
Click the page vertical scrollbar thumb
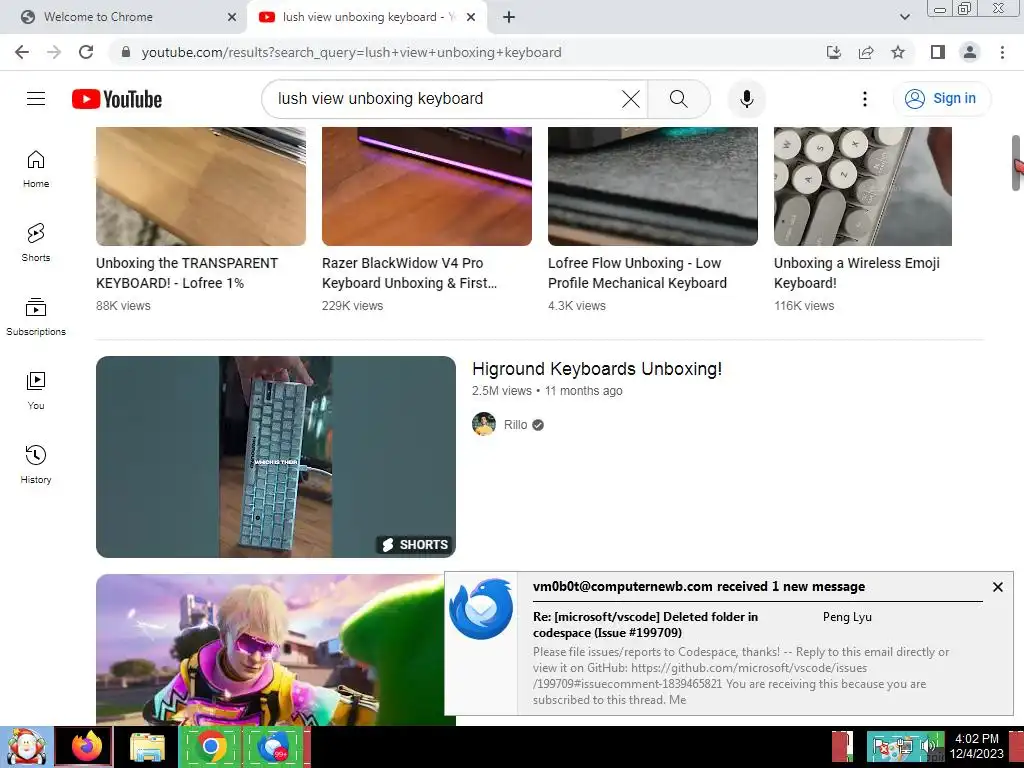coord(1016,163)
